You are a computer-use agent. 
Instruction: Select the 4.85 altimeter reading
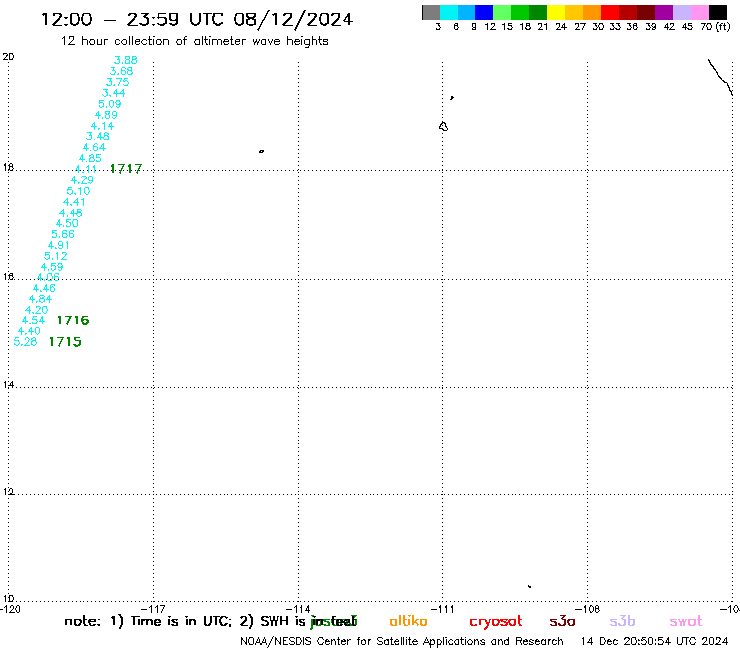(x=90, y=159)
